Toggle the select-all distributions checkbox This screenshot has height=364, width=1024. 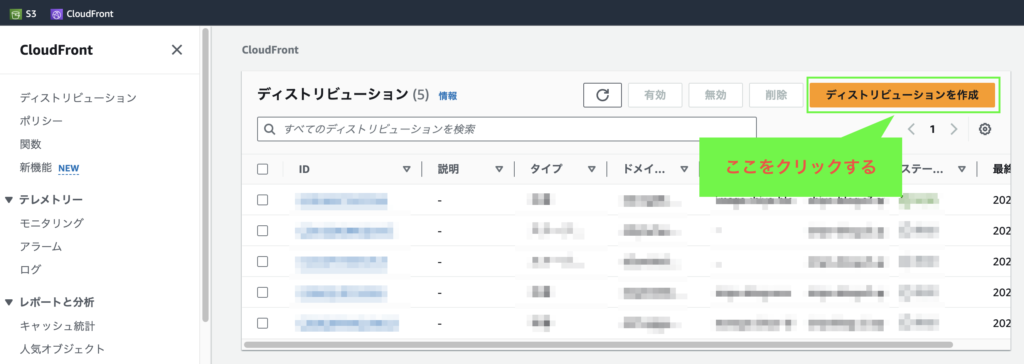[263, 169]
